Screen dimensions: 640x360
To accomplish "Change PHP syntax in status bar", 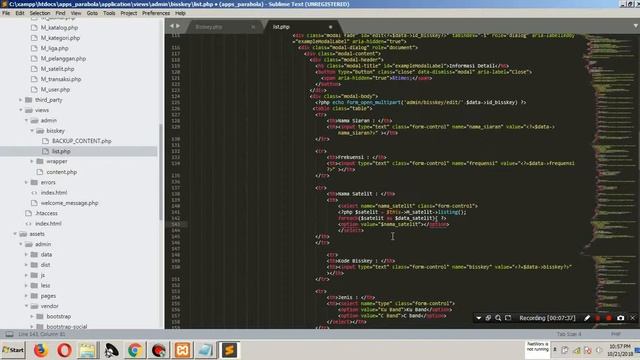I will [616, 334].
